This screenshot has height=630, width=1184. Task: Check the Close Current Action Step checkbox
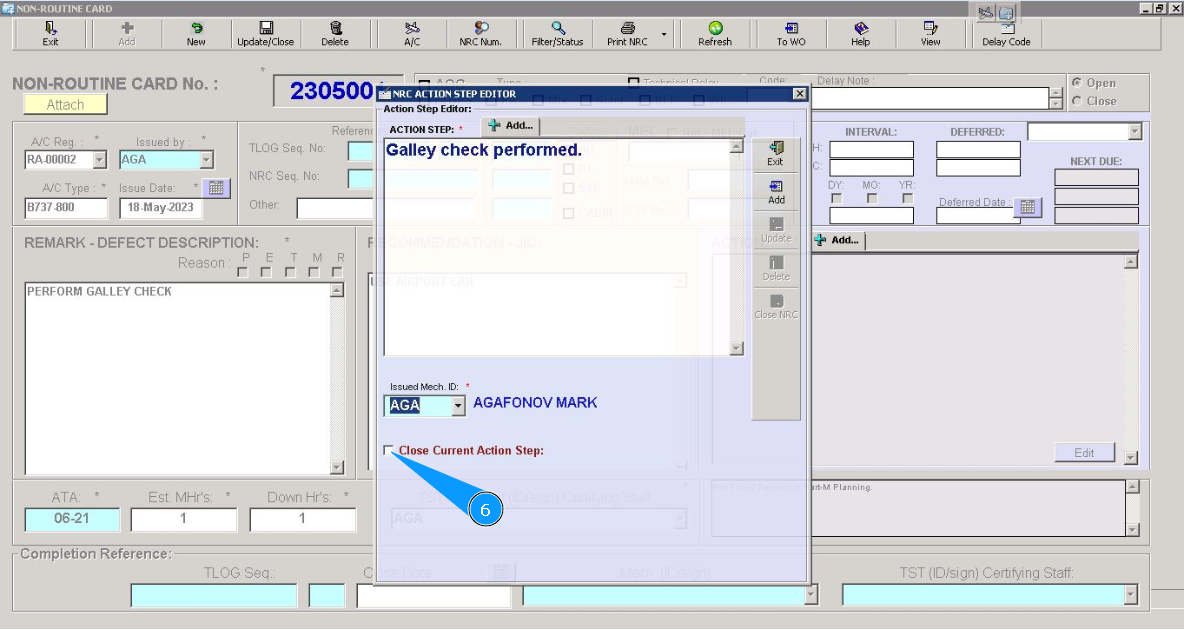point(388,450)
